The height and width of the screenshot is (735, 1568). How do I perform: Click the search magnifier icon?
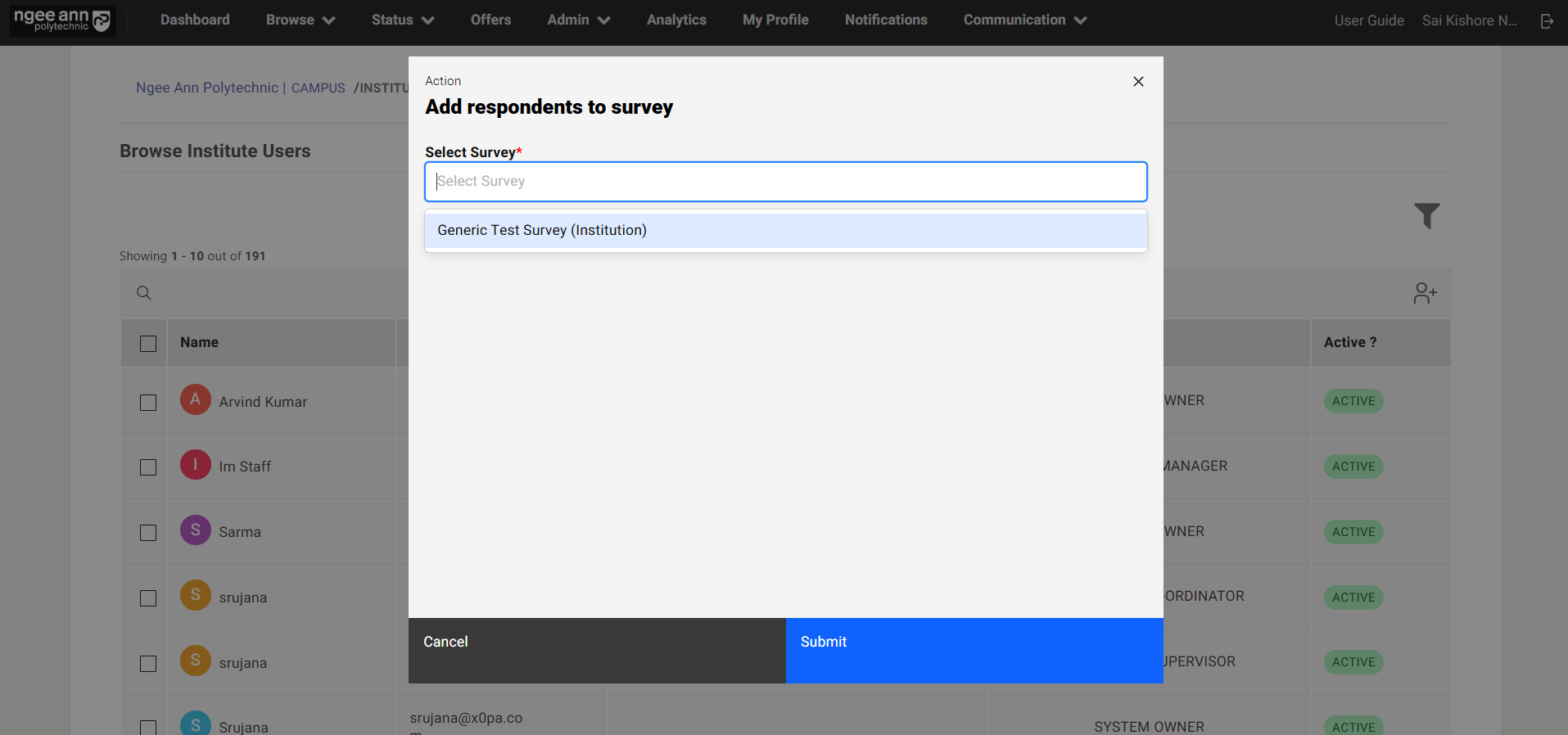[144, 293]
